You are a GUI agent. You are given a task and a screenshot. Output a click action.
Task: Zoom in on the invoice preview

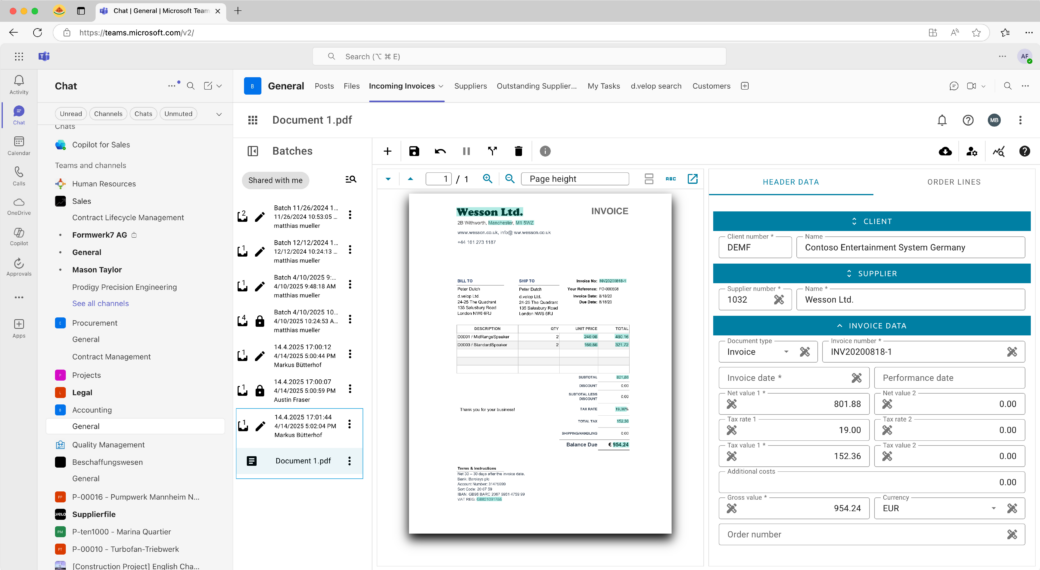tap(488, 178)
